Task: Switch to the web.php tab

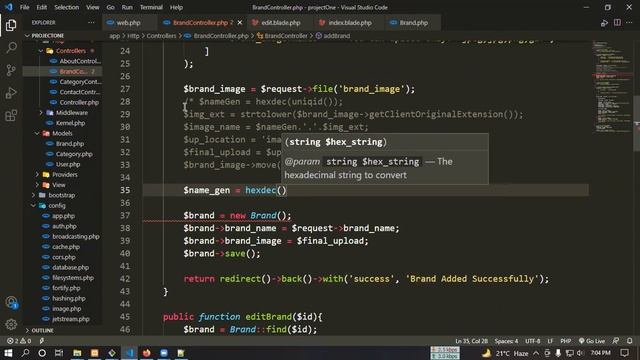Action: coord(129,22)
